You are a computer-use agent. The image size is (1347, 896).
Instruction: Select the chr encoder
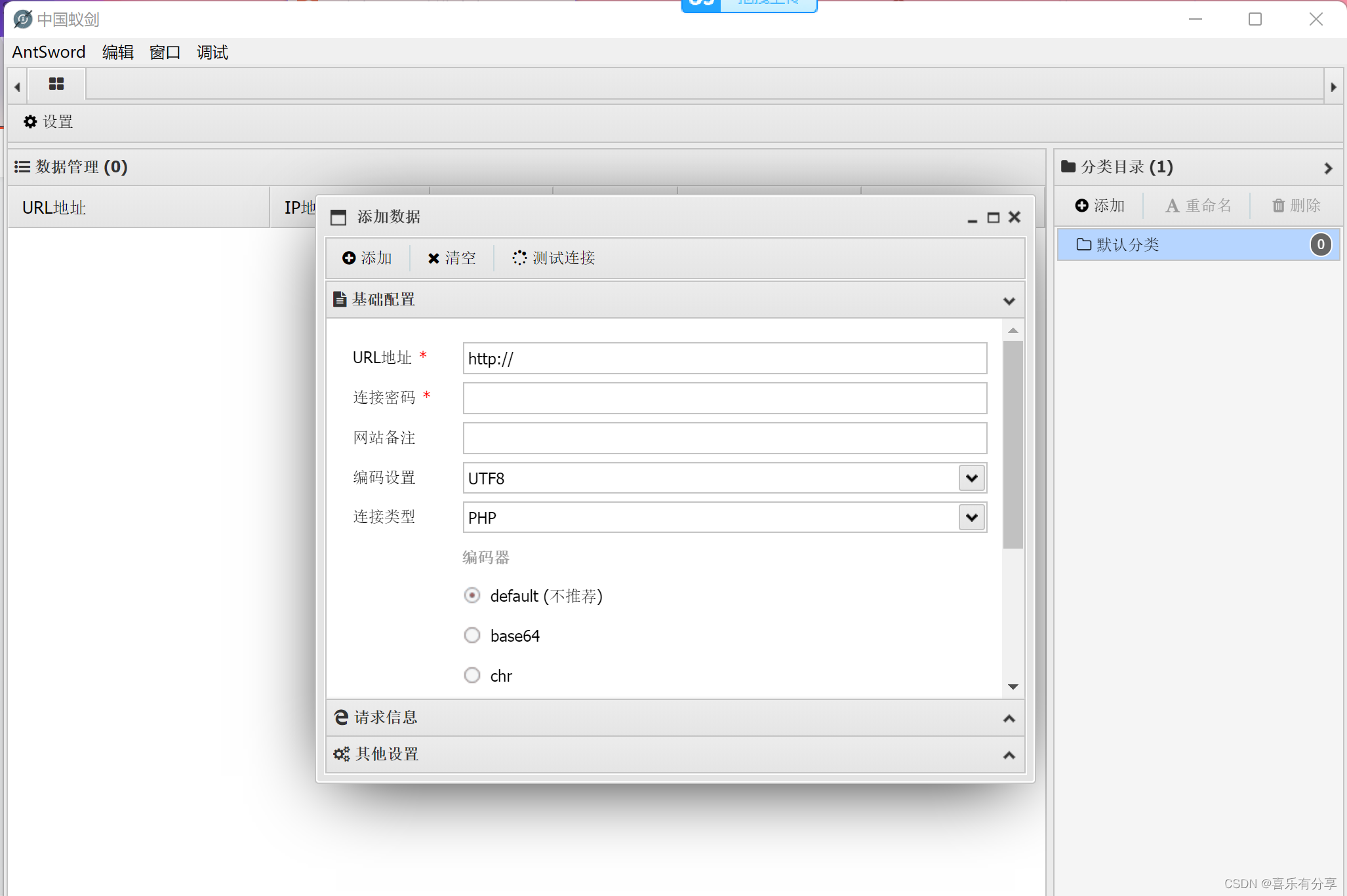click(472, 675)
